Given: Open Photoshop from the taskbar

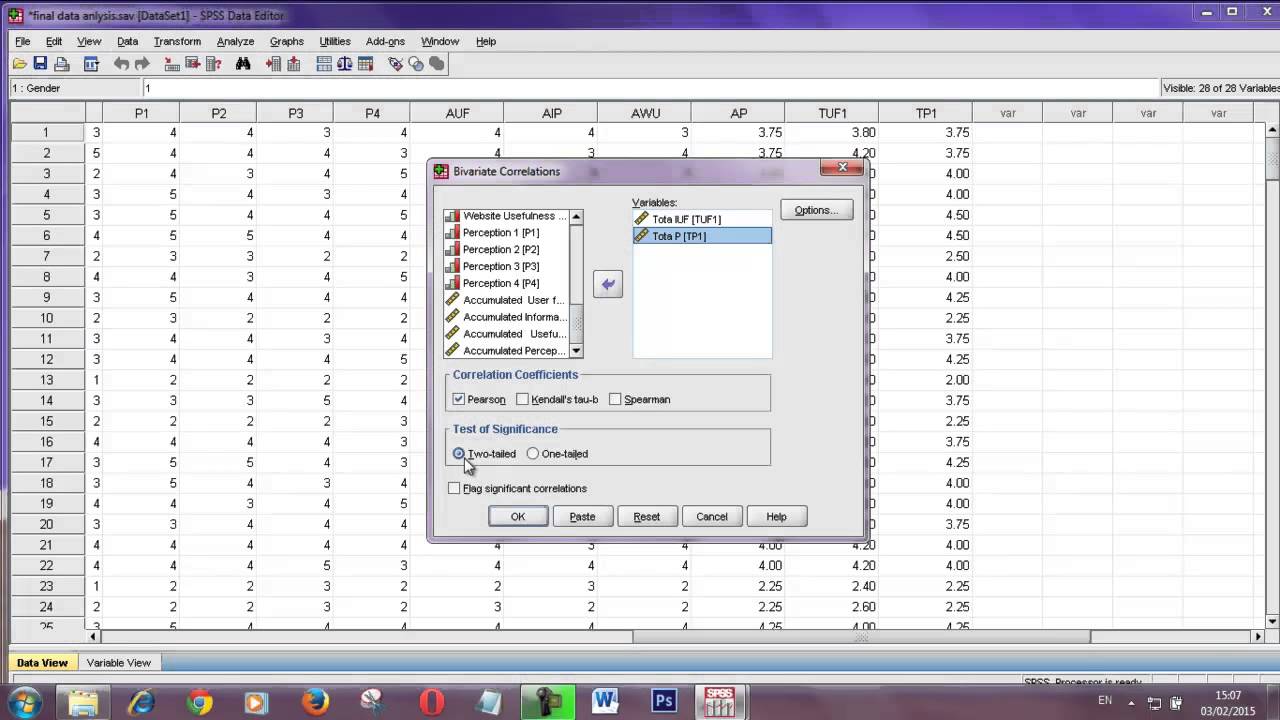Looking at the screenshot, I should [x=663, y=701].
